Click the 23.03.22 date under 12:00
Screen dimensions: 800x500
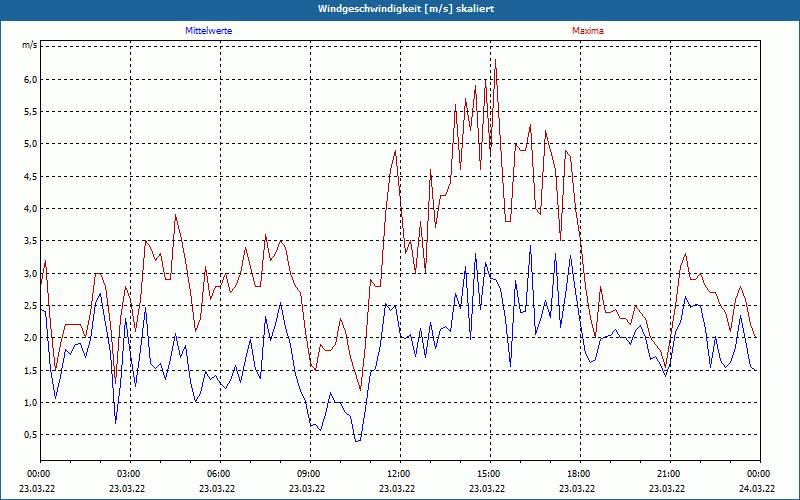pos(397,489)
